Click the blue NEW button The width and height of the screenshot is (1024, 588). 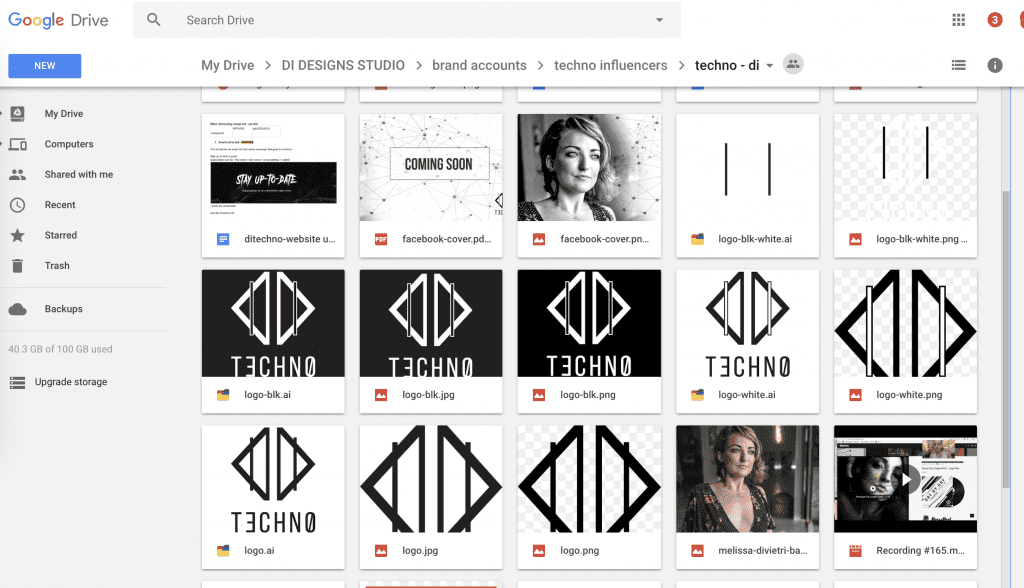click(45, 66)
